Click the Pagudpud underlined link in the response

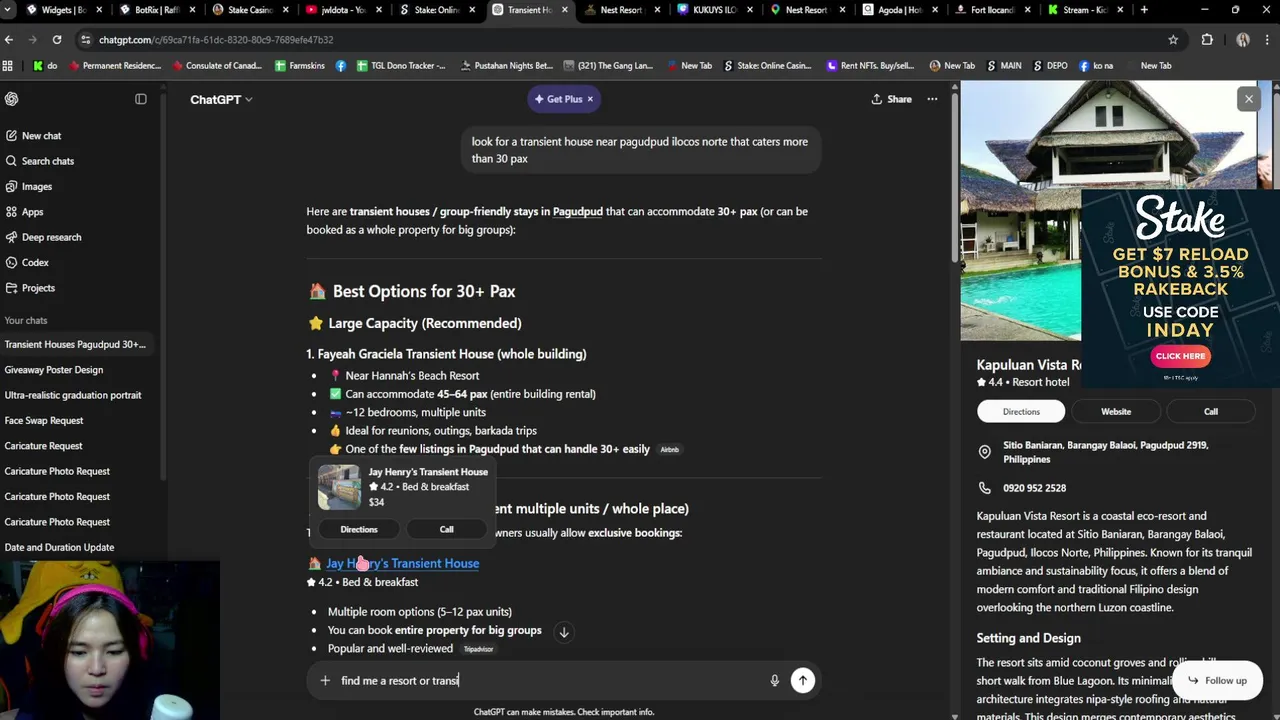pyautogui.click(x=578, y=212)
